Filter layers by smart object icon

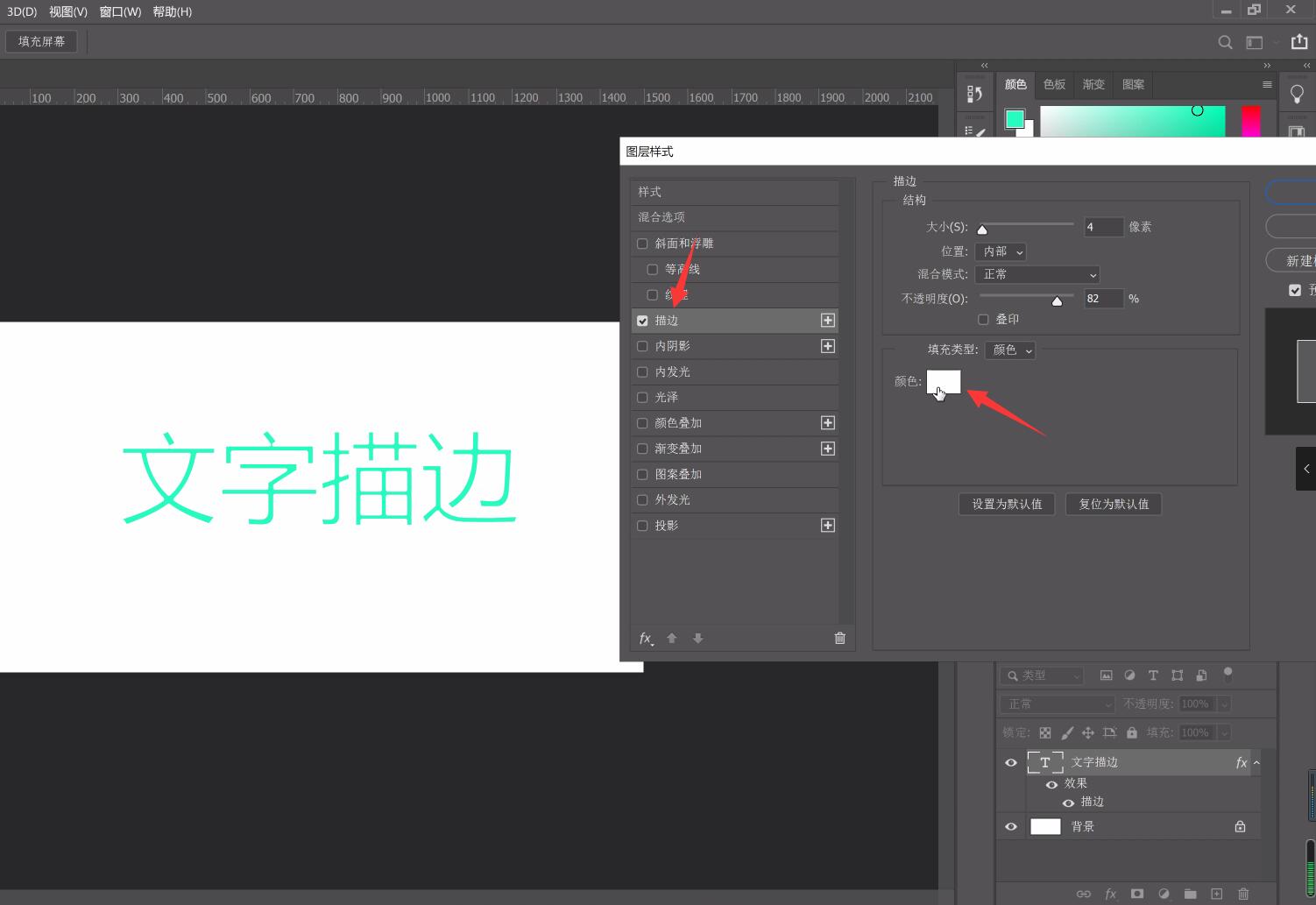[x=1201, y=675]
